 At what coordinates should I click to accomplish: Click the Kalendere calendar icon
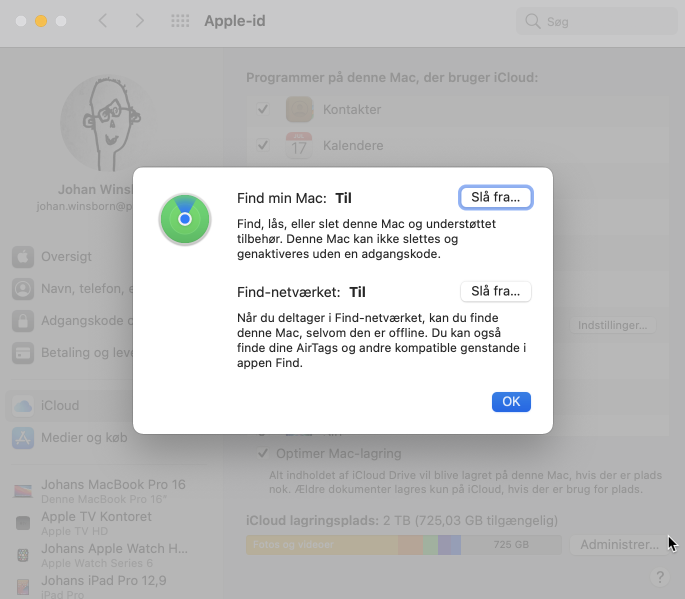pyautogui.click(x=299, y=145)
